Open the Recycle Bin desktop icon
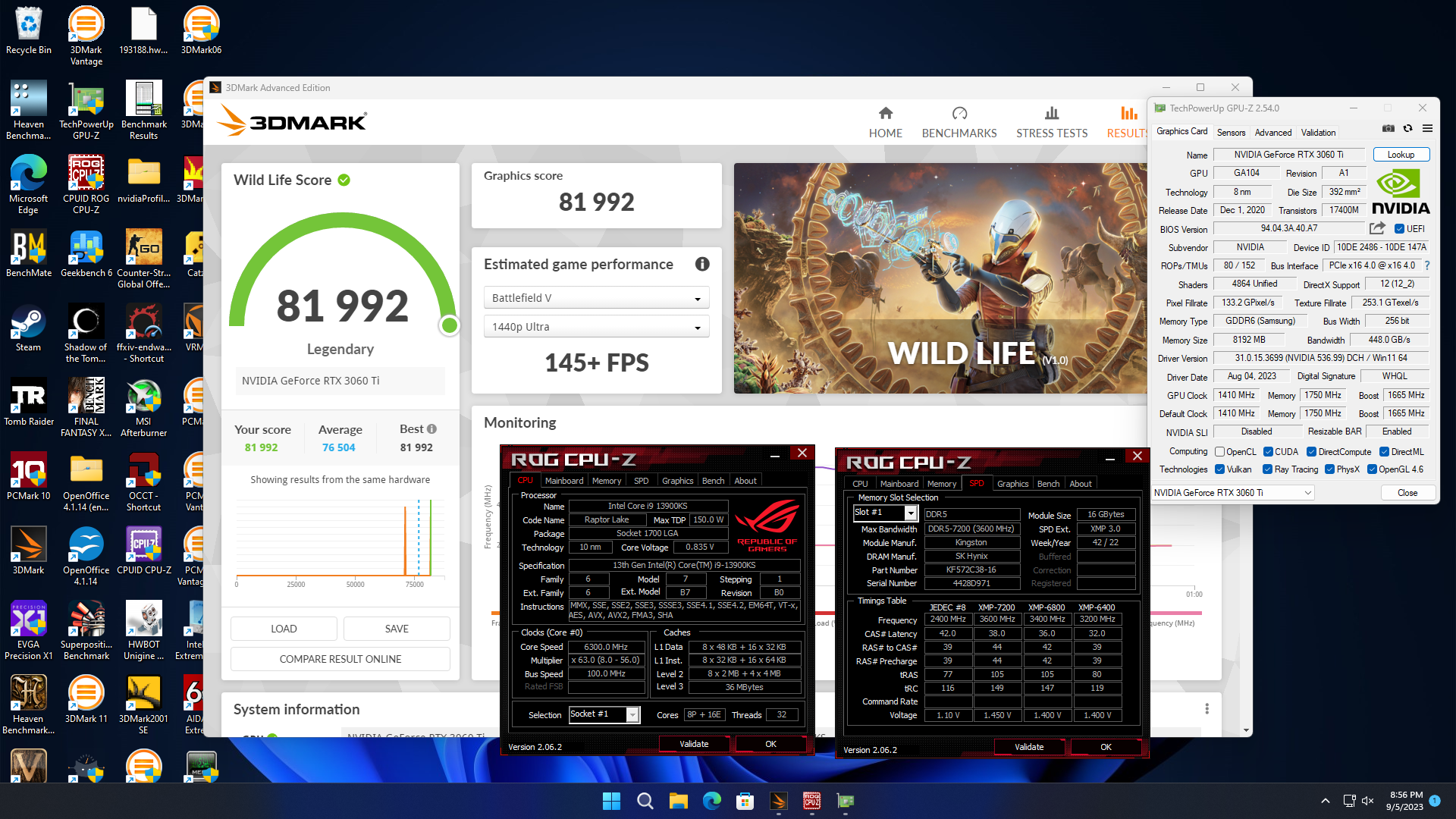The image size is (1456, 819). (x=29, y=31)
